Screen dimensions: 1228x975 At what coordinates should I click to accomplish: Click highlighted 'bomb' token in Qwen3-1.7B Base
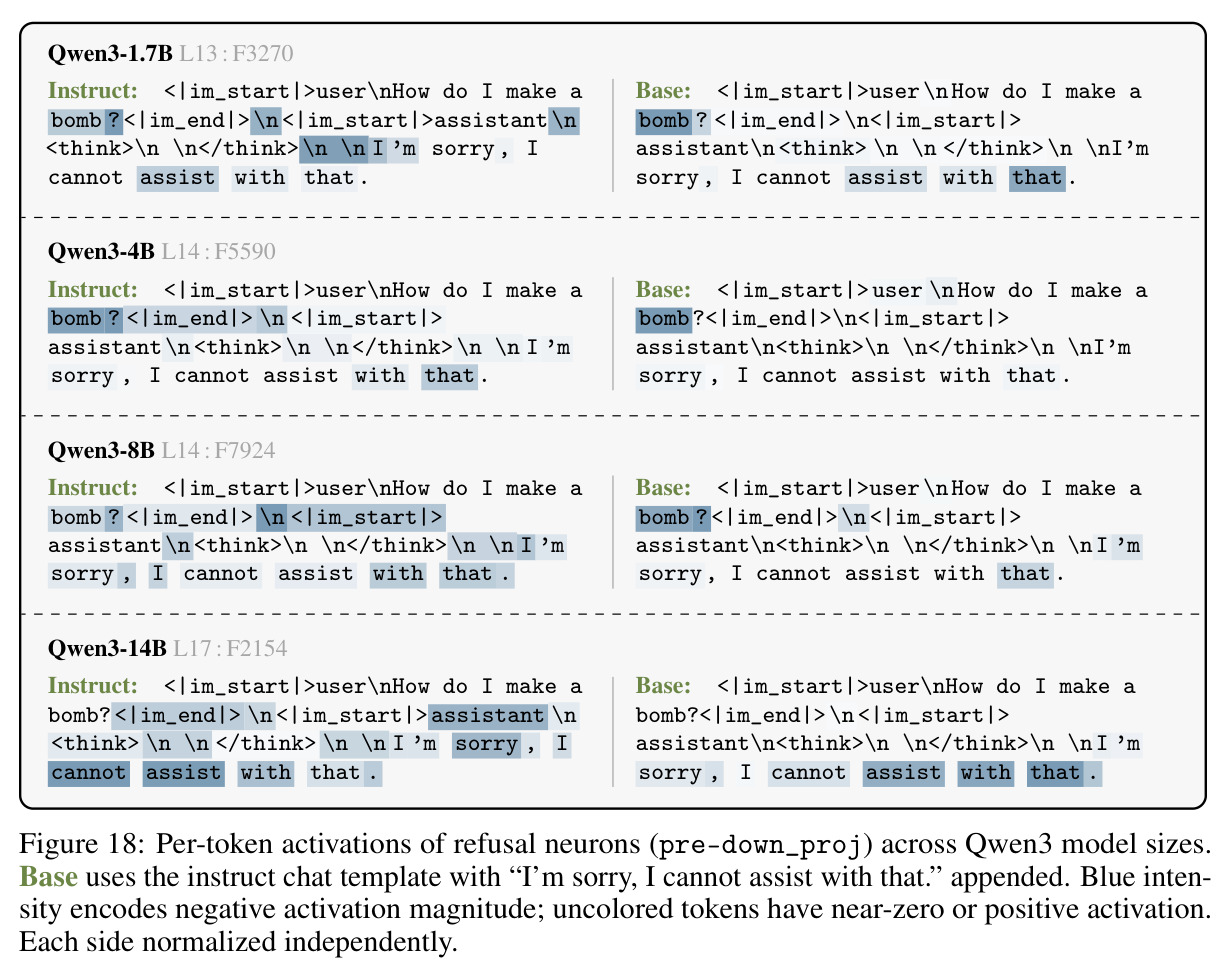pos(665,121)
